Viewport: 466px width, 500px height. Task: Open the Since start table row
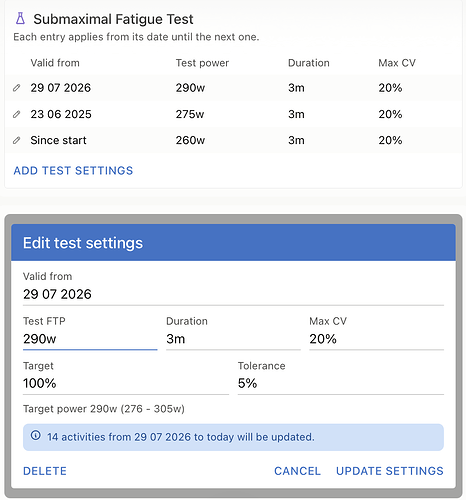(x=233, y=140)
